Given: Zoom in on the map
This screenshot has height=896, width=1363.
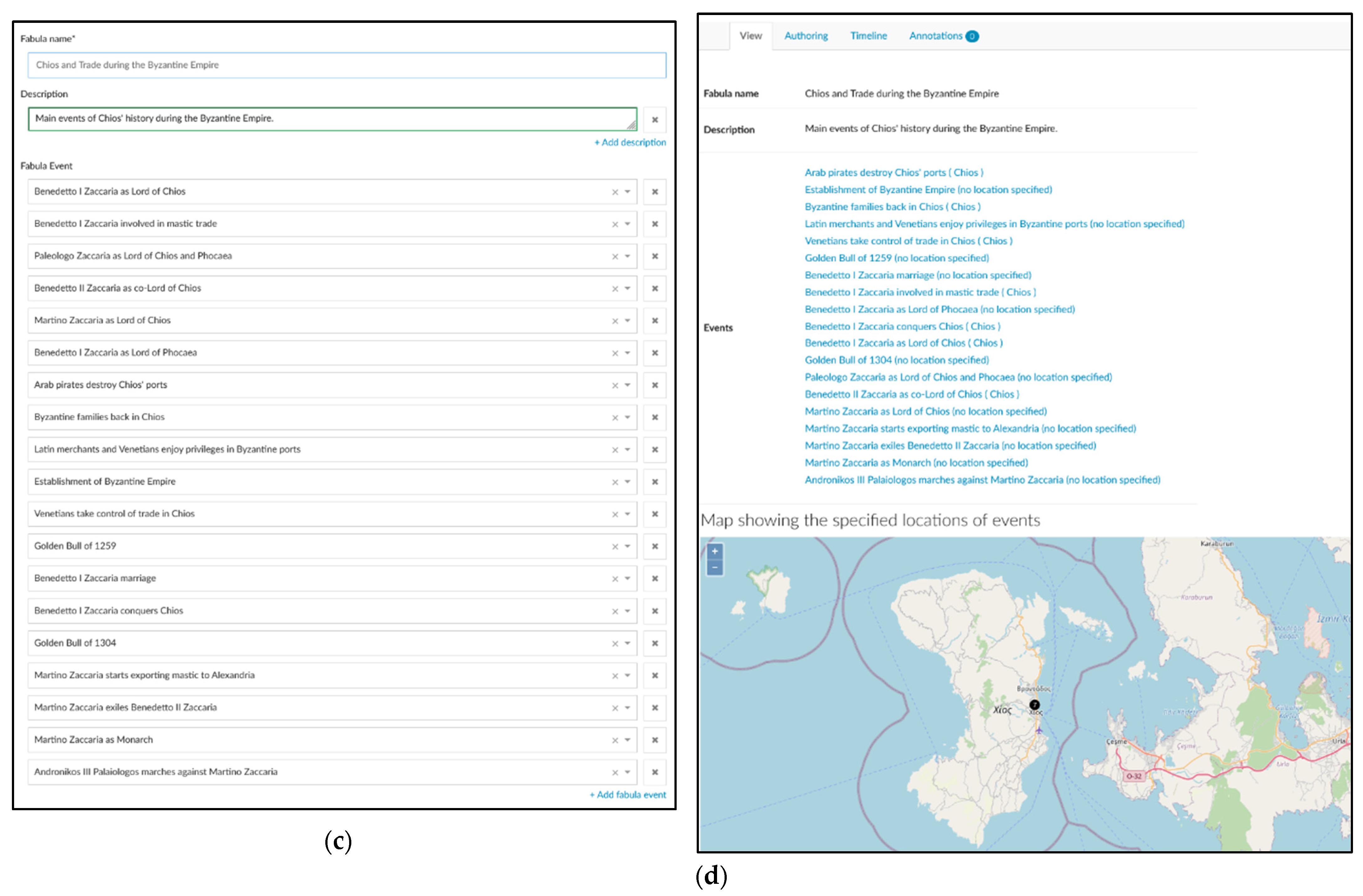Looking at the screenshot, I should click(714, 551).
